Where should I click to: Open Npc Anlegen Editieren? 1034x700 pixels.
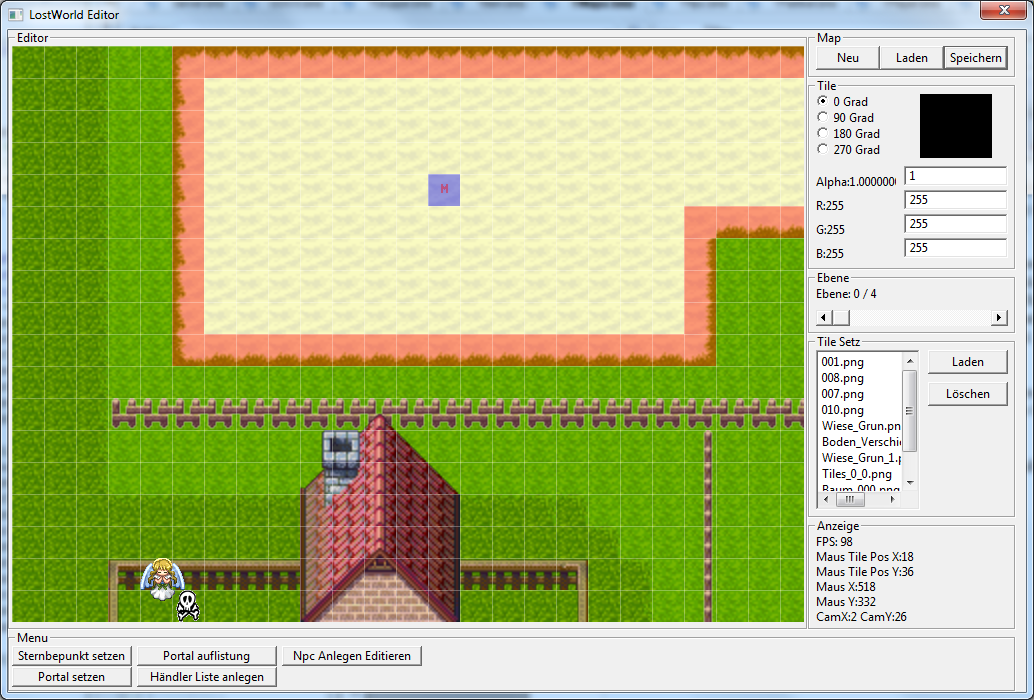click(351, 656)
